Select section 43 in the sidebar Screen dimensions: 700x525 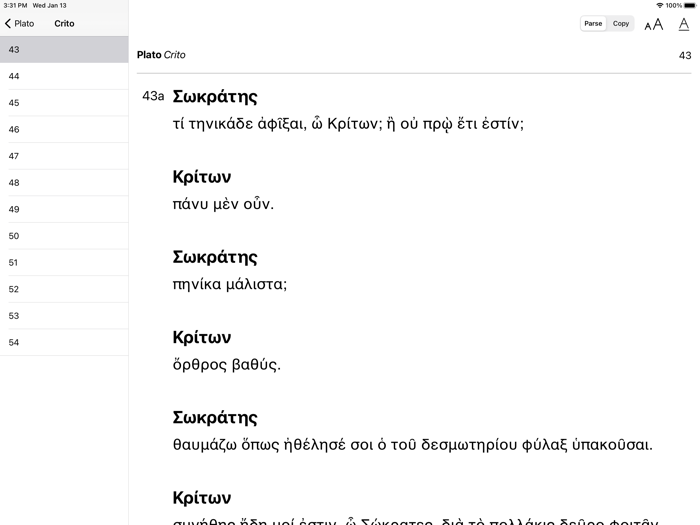point(64,50)
